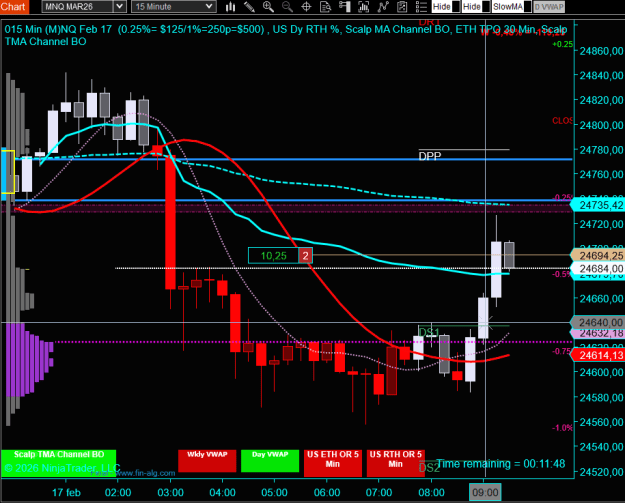Click the 24560,00 price axis label
The image size is (625, 503).
click(x=601, y=422)
